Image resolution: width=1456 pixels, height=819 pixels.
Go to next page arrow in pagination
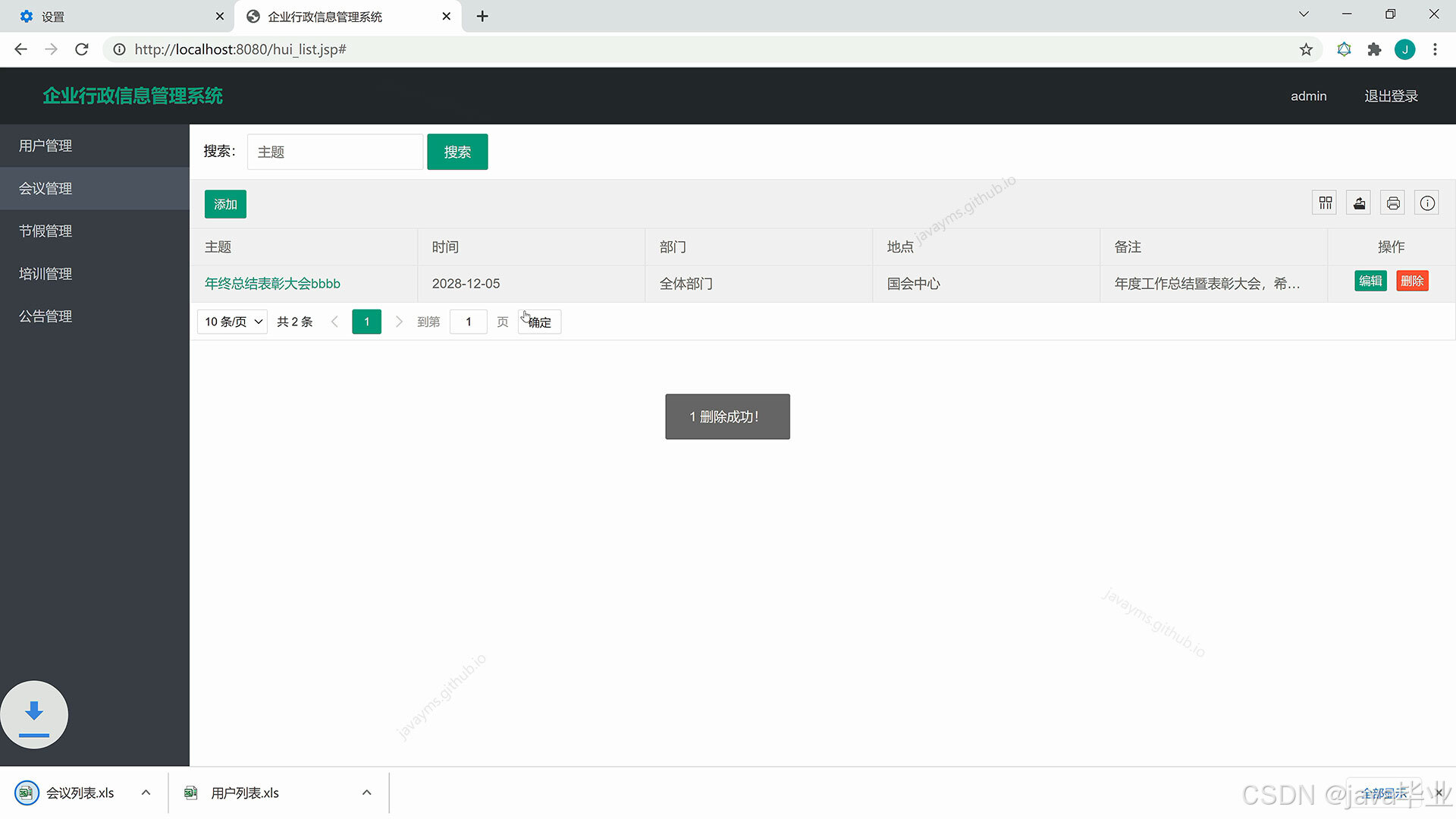tap(399, 322)
